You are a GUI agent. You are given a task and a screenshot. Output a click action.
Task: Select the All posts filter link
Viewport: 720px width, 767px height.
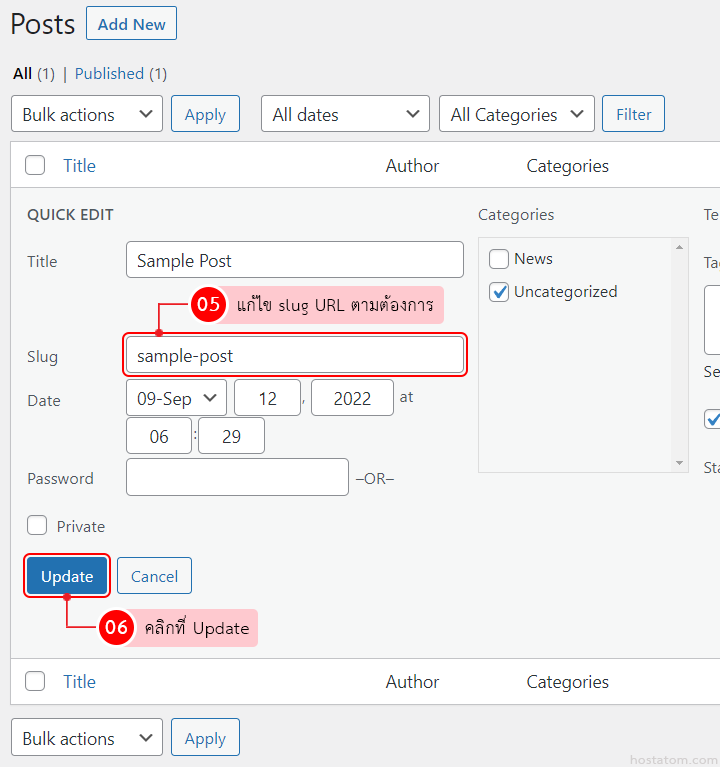click(22, 73)
